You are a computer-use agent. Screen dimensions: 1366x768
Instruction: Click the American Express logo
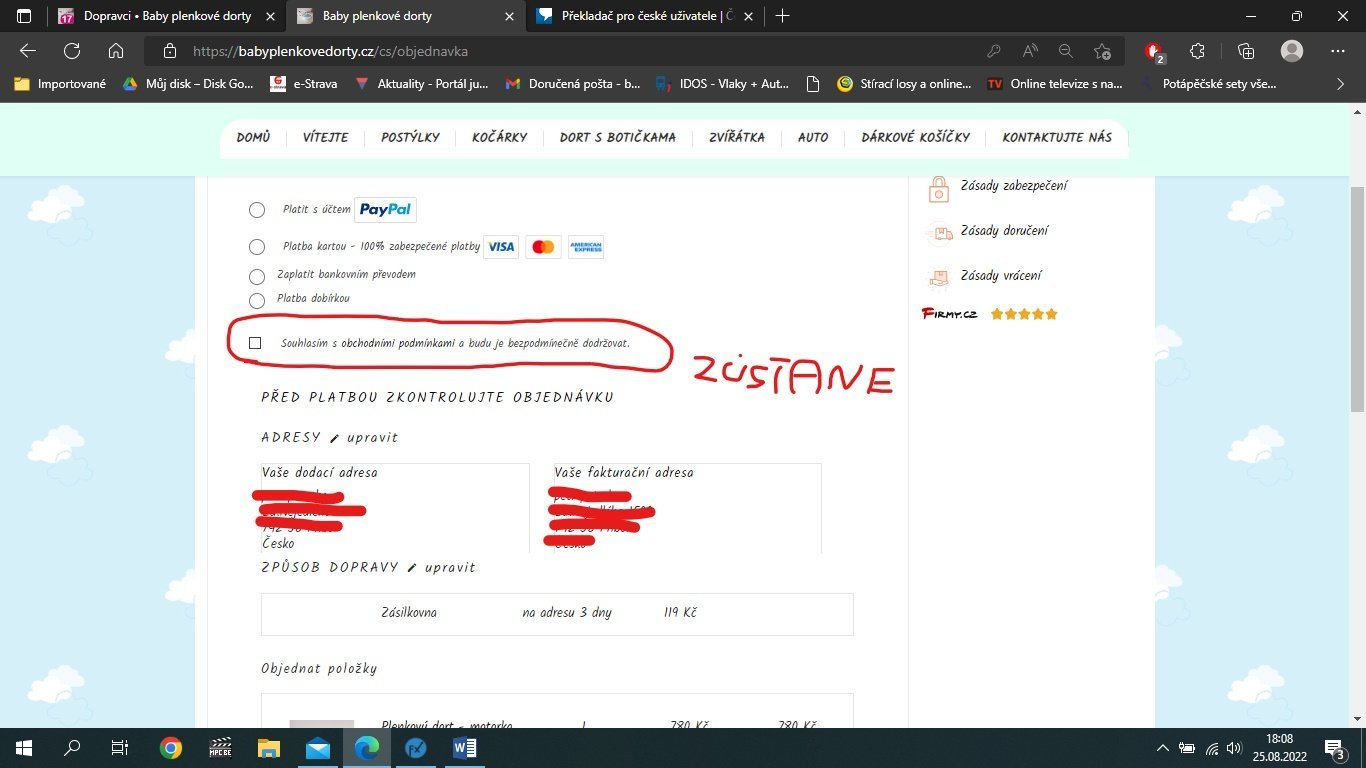tap(586, 247)
